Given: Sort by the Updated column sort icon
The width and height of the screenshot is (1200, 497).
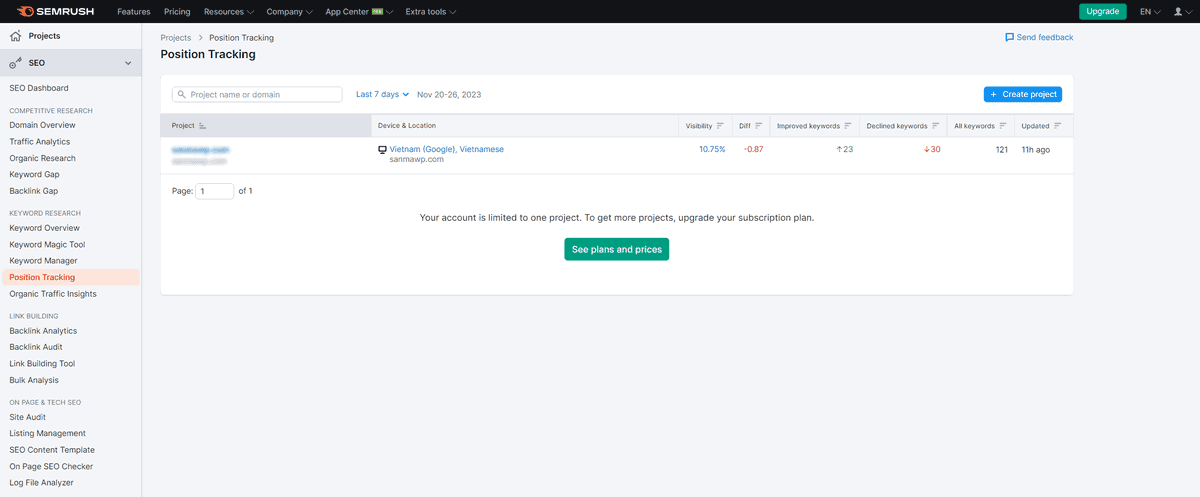Looking at the screenshot, I should coord(1057,126).
